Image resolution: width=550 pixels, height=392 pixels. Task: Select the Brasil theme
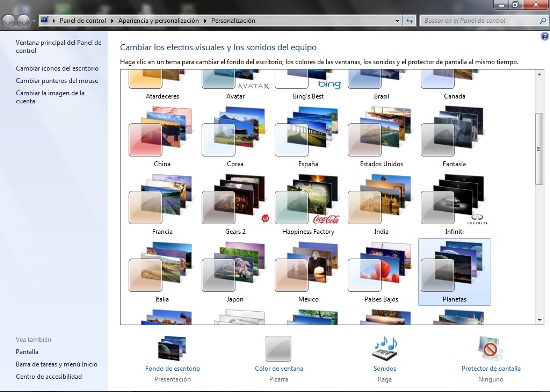coord(381,85)
